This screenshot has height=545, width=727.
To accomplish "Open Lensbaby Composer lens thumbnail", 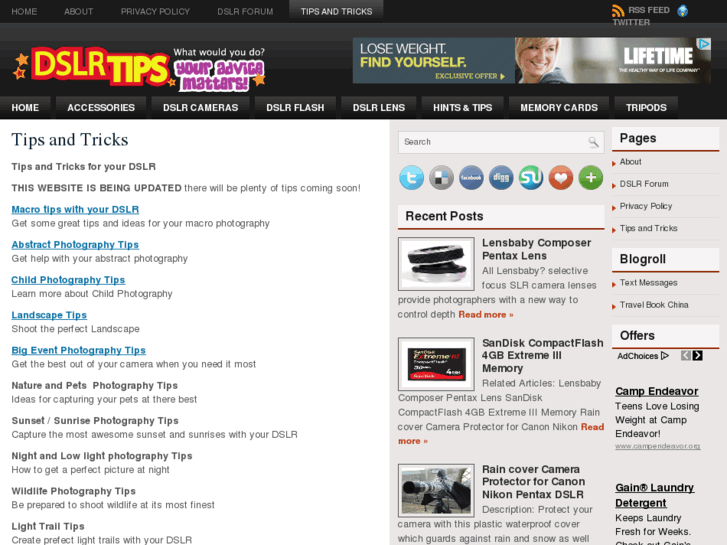I will [x=436, y=264].
